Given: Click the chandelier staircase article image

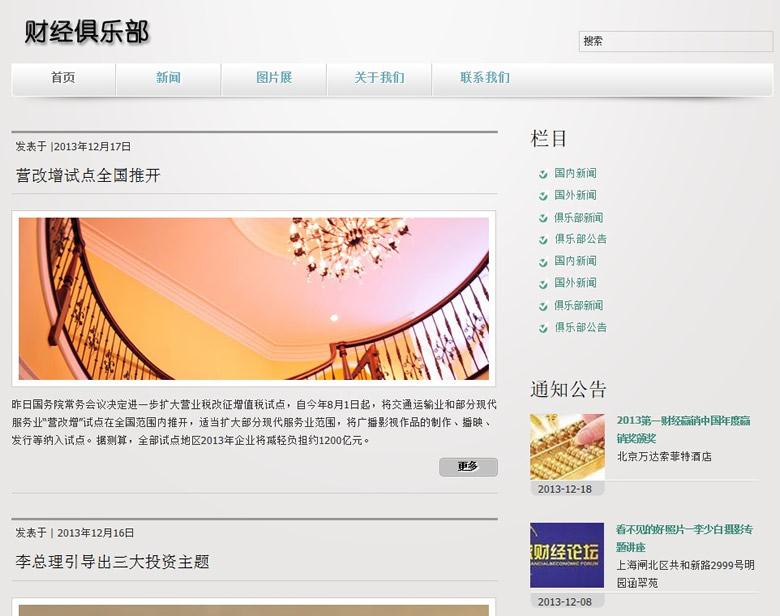Looking at the screenshot, I should pyautogui.click(x=254, y=298).
